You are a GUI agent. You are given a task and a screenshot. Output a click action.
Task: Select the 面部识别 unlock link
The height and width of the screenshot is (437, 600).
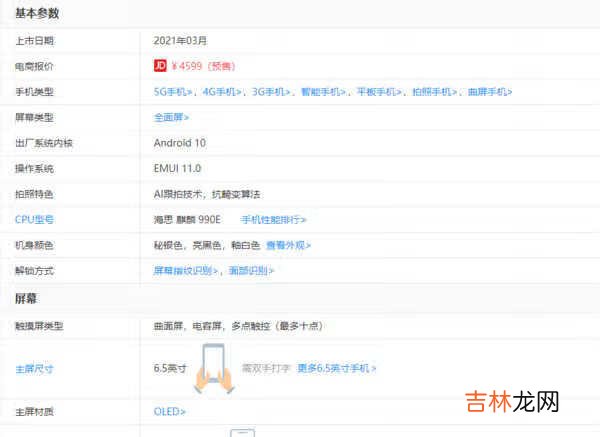click(x=251, y=270)
